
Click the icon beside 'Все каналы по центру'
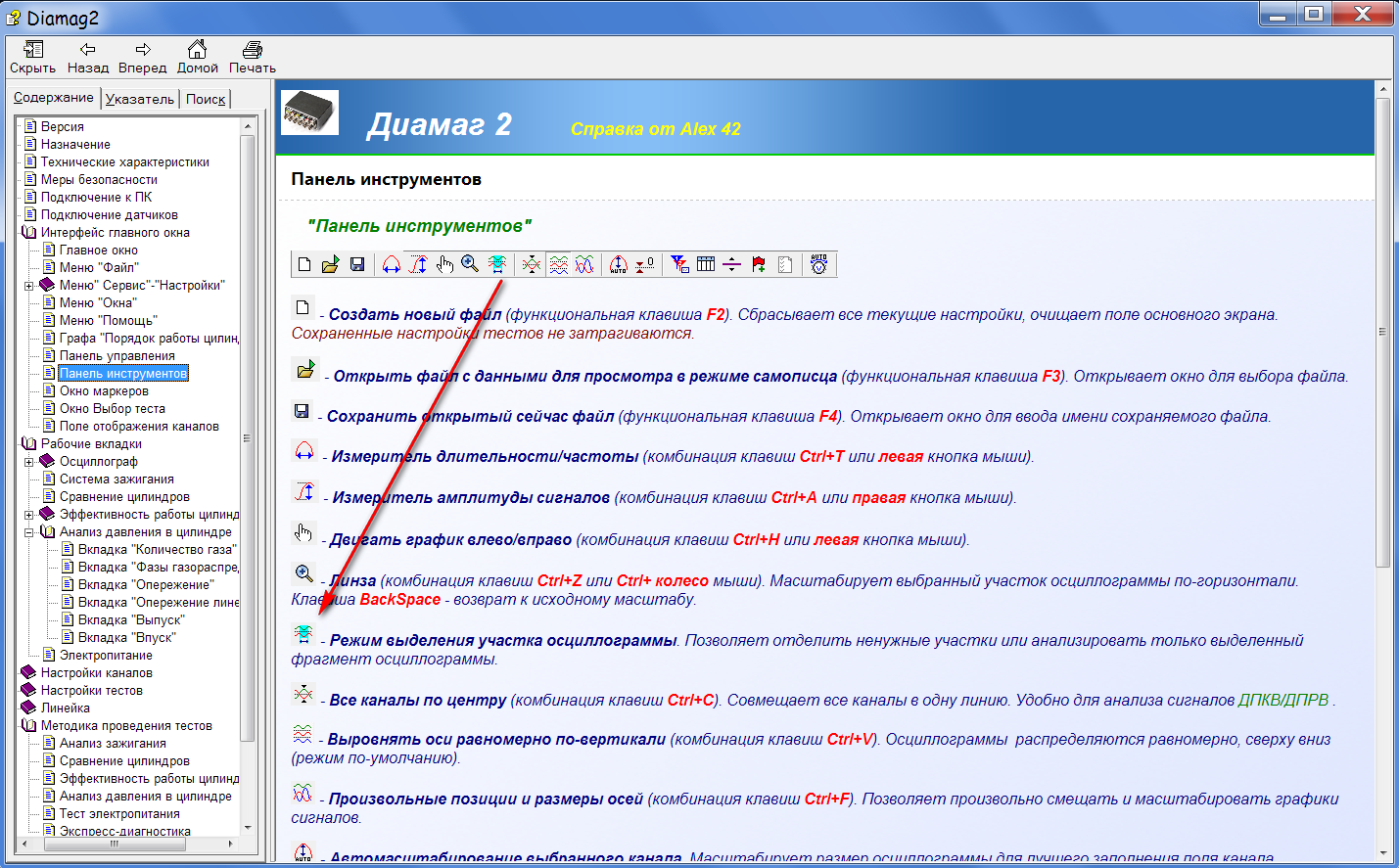pyautogui.click(x=303, y=694)
